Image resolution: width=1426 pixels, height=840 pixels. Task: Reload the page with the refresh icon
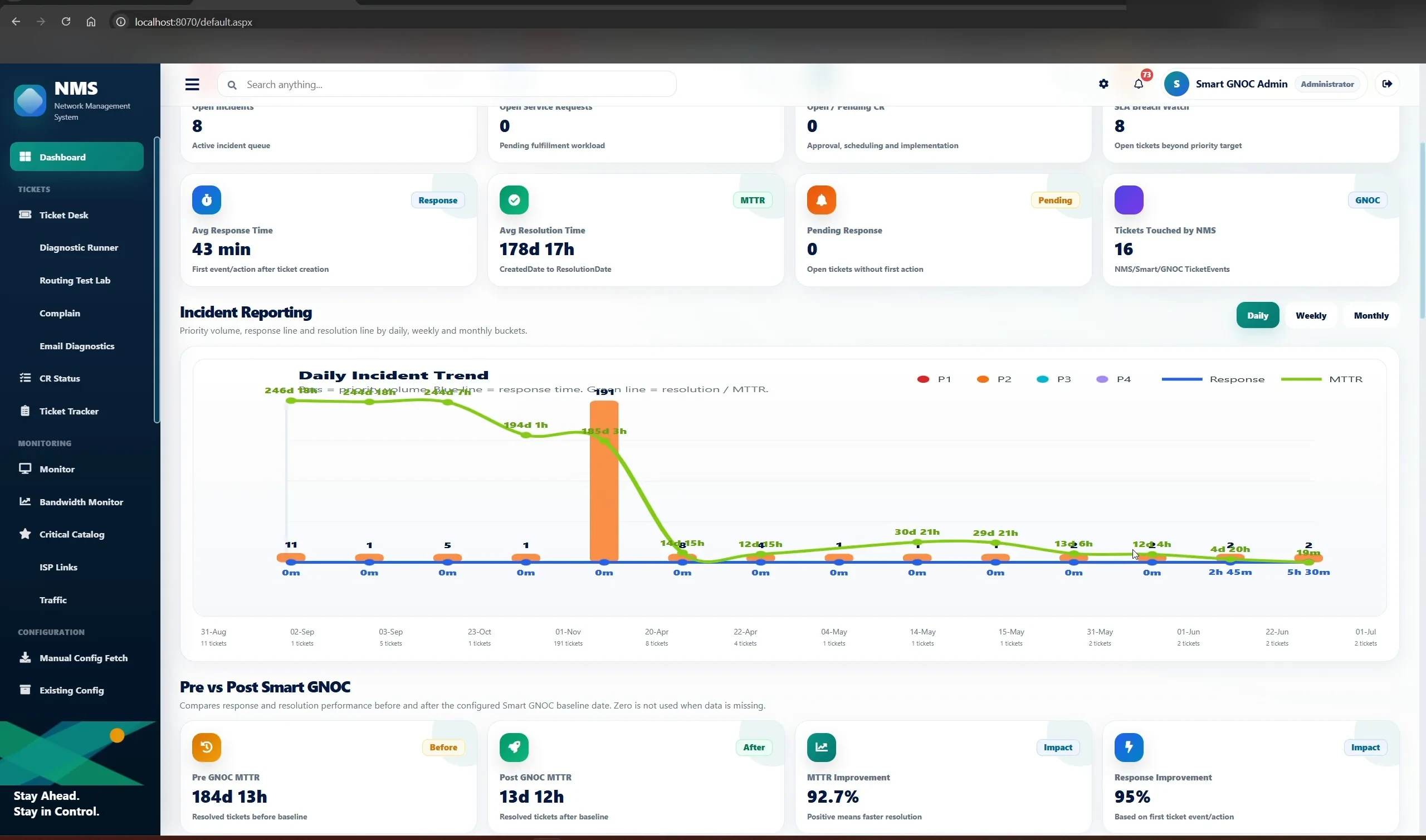[x=66, y=22]
